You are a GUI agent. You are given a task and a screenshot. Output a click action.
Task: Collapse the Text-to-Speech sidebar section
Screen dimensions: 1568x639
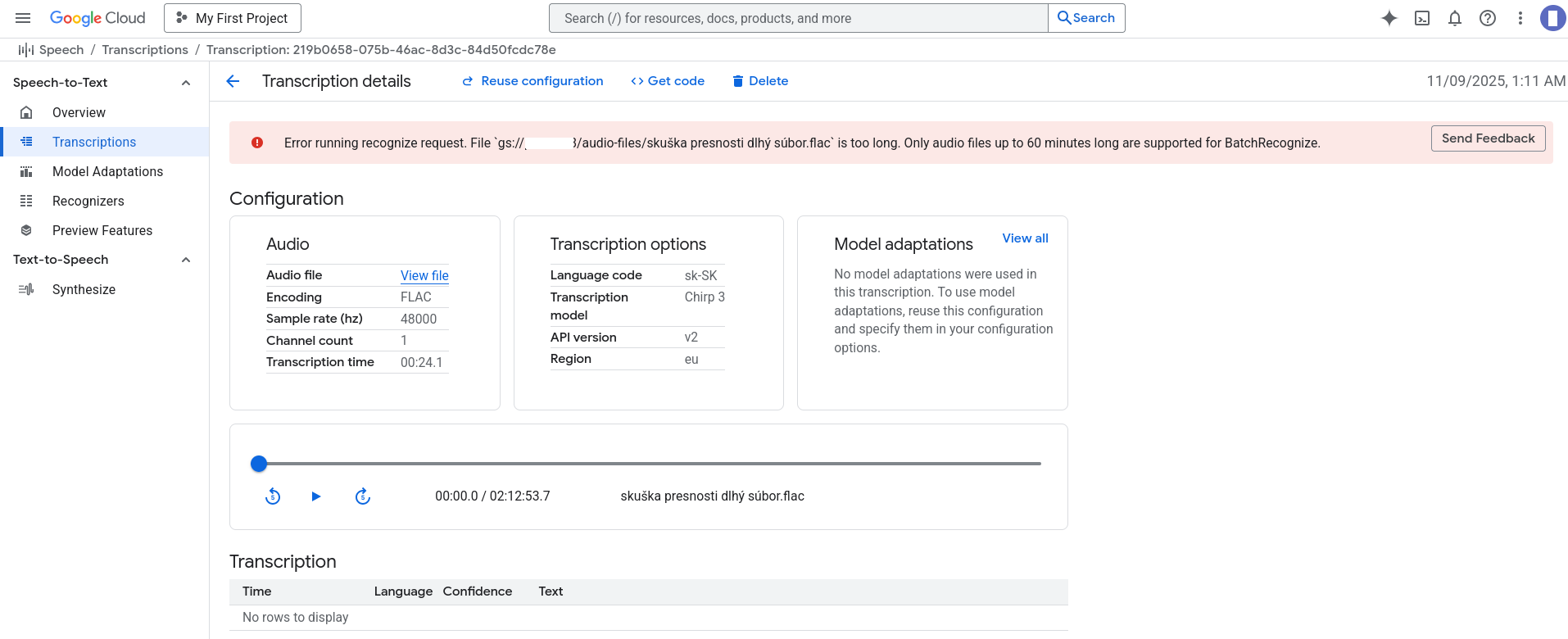point(186,260)
